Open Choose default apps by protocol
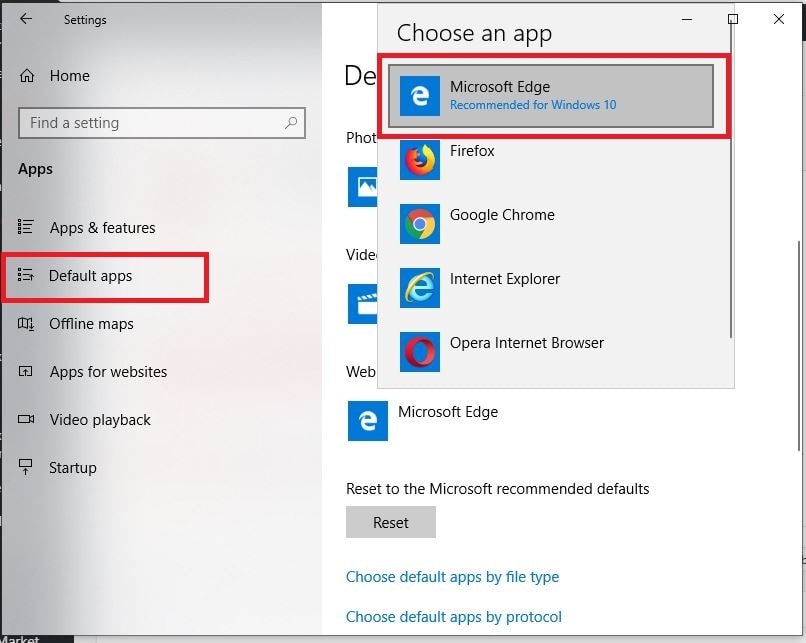The width and height of the screenshot is (806, 643). pyautogui.click(x=454, y=617)
